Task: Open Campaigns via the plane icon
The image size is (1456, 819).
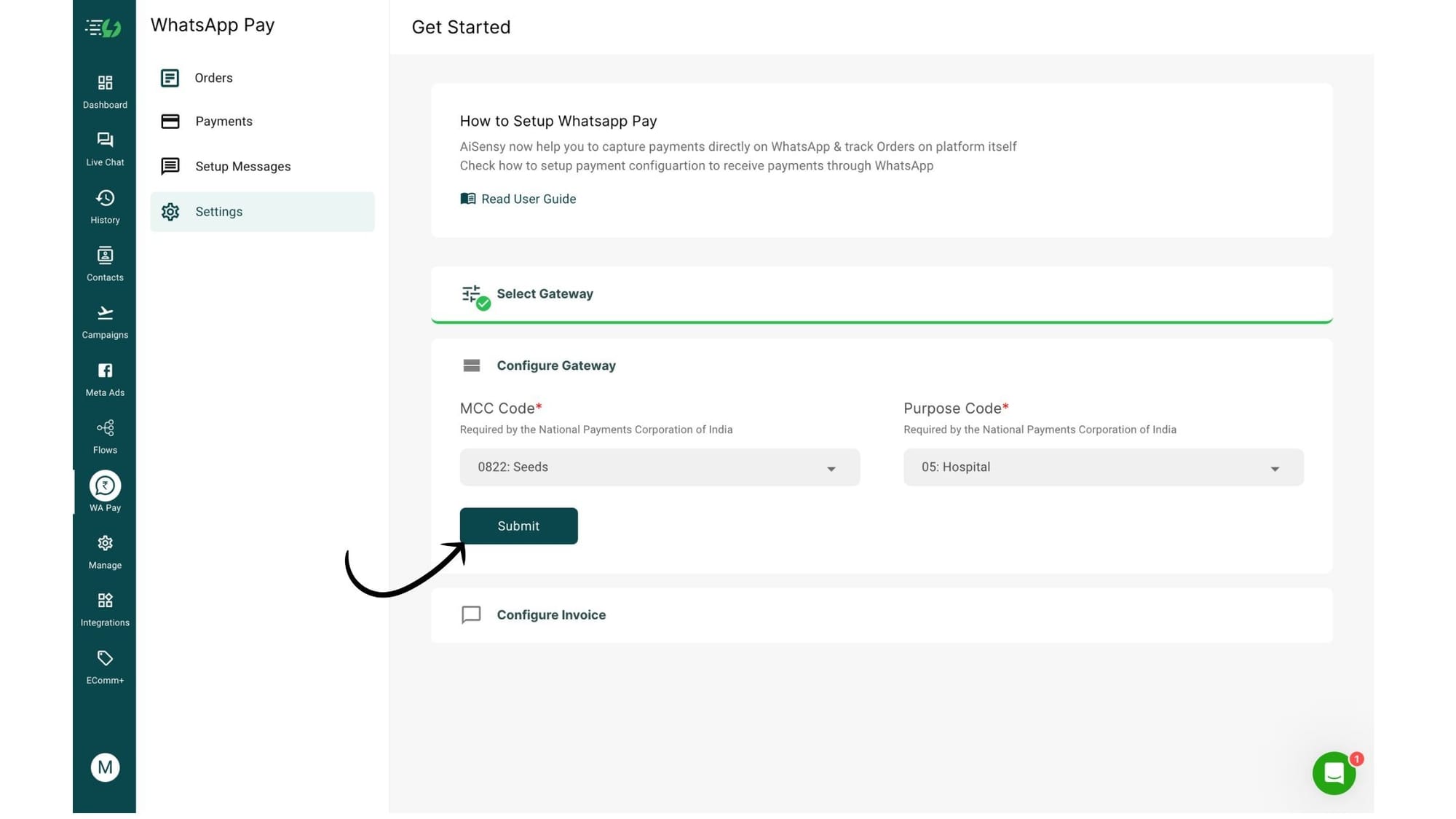Action: [x=105, y=313]
